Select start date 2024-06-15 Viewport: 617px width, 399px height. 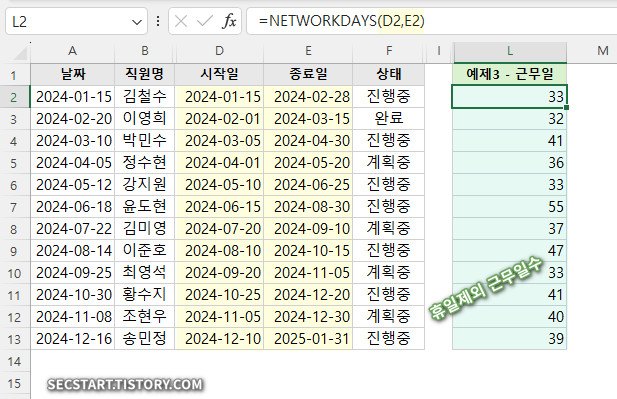tap(219, 207)
